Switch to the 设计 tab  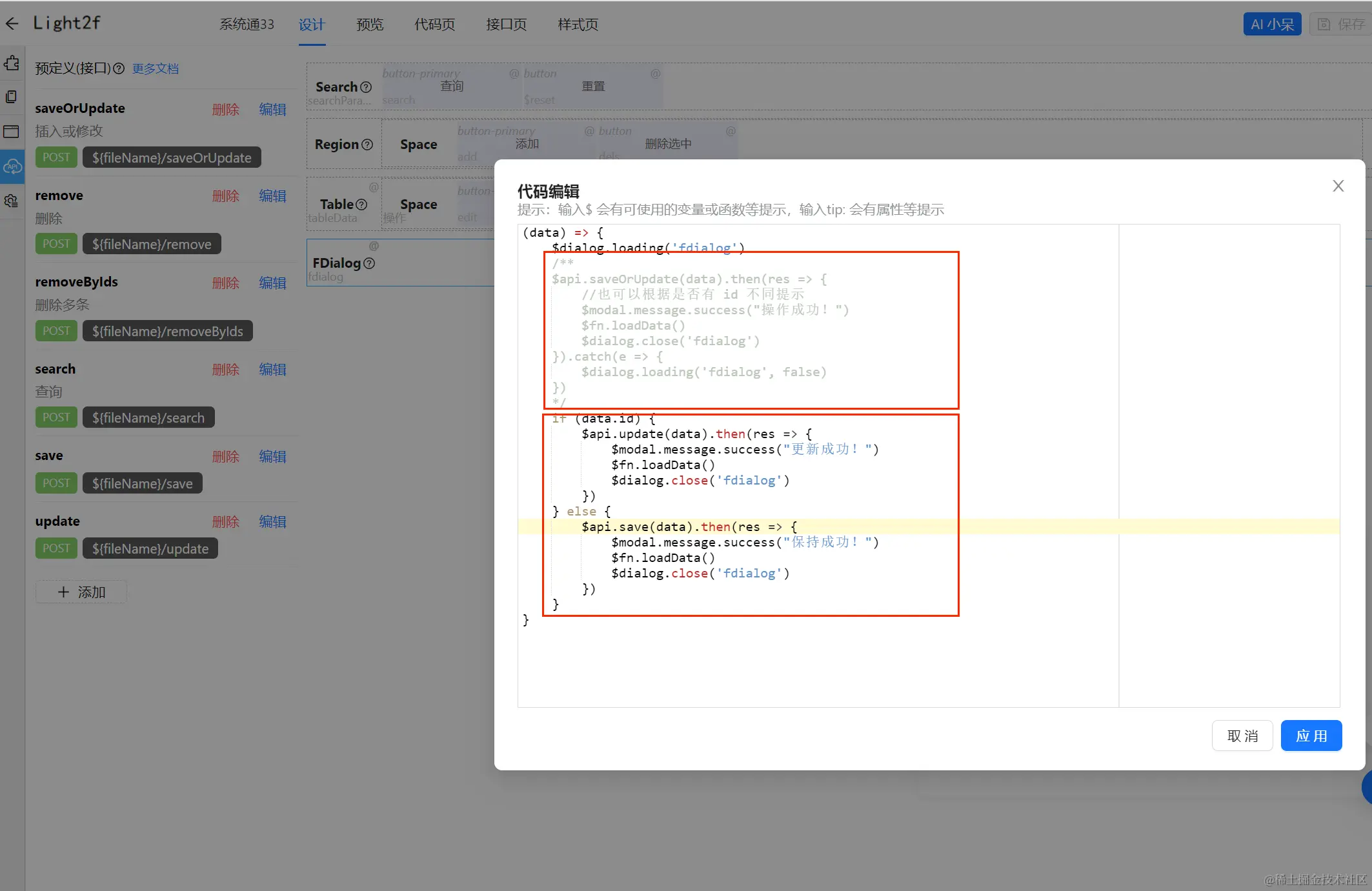312,25
